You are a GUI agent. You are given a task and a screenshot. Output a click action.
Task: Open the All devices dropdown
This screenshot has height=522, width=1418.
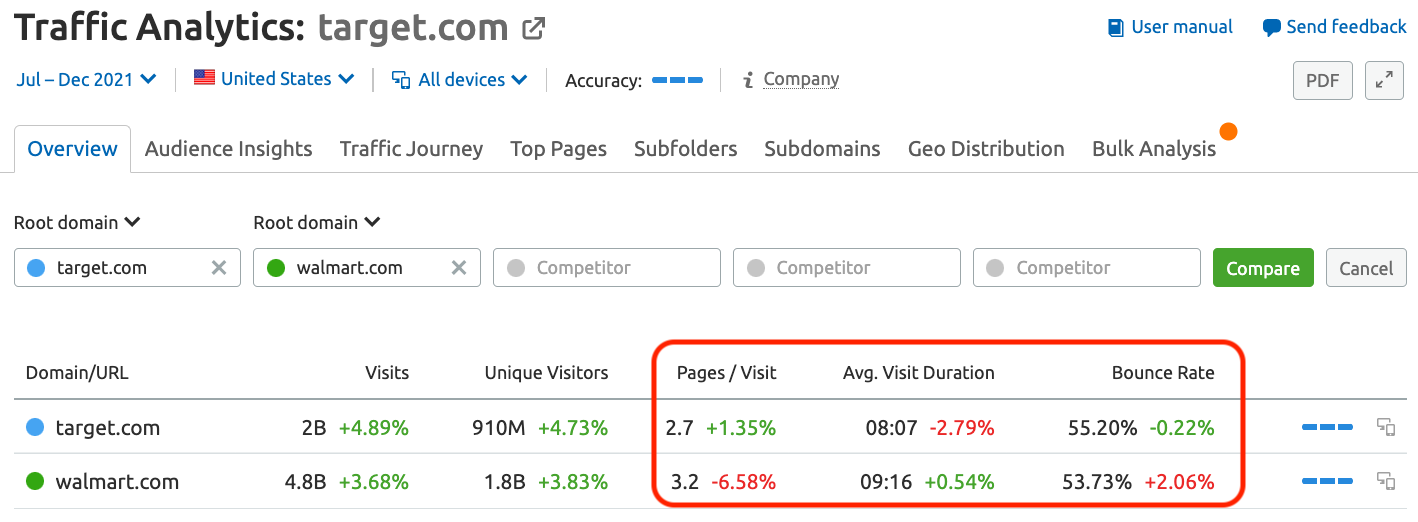[460, 79]
